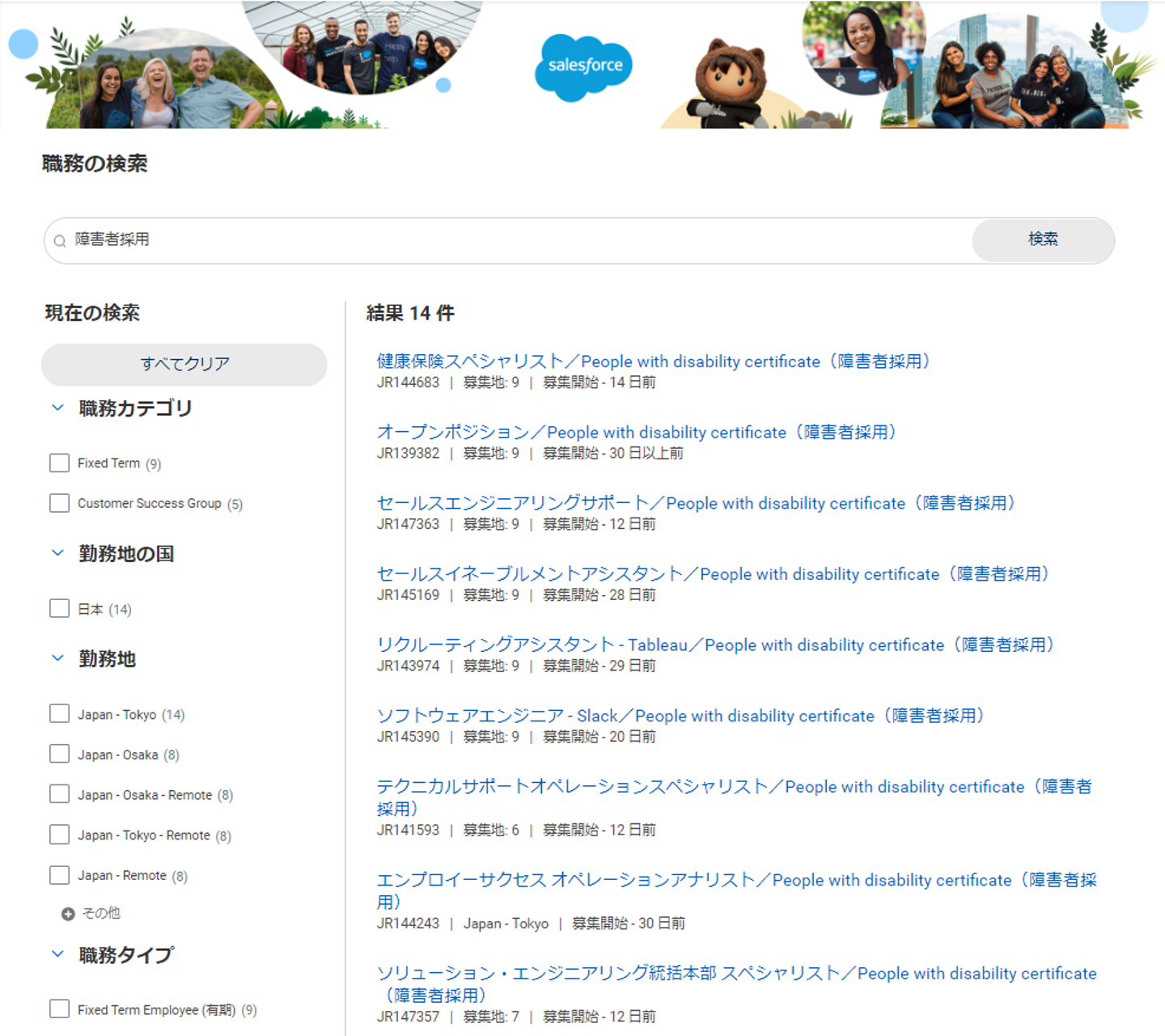Click the magnifier icon in search box
This screenshot has width=1165, height=1036.
[60, 240]
